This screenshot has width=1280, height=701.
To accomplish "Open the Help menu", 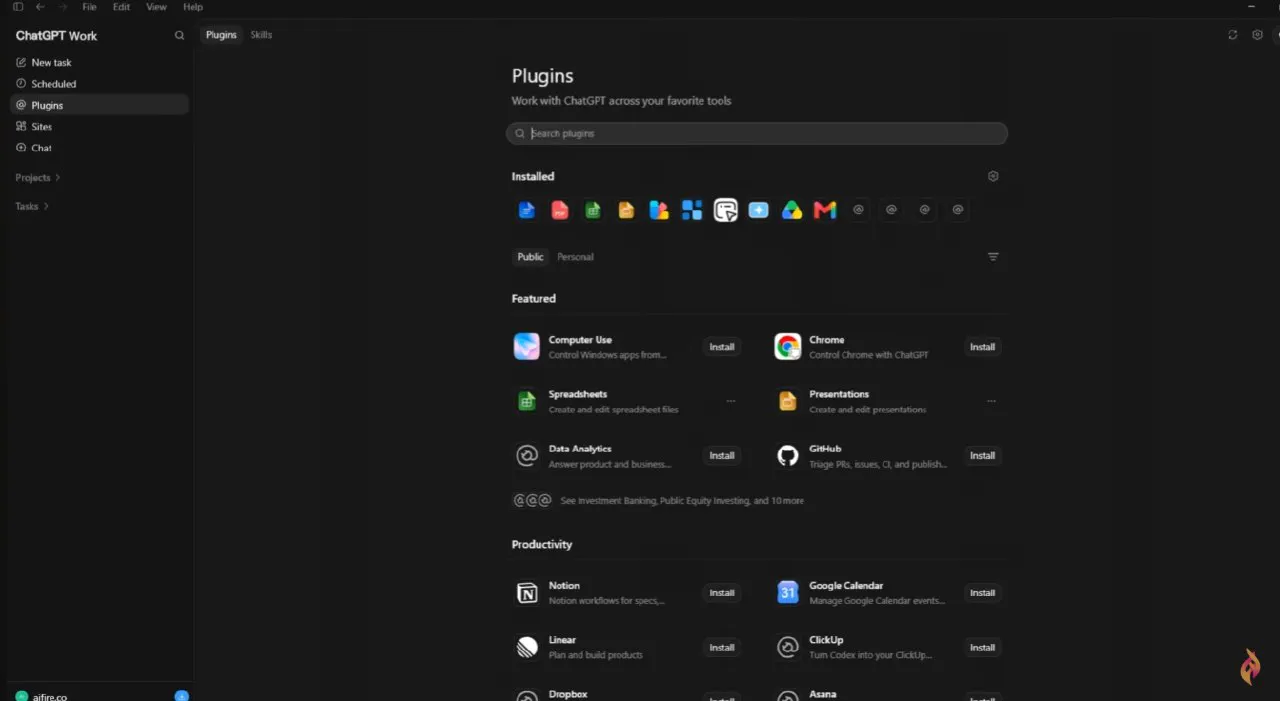I will pyautogui.click(x=193, y=7).
